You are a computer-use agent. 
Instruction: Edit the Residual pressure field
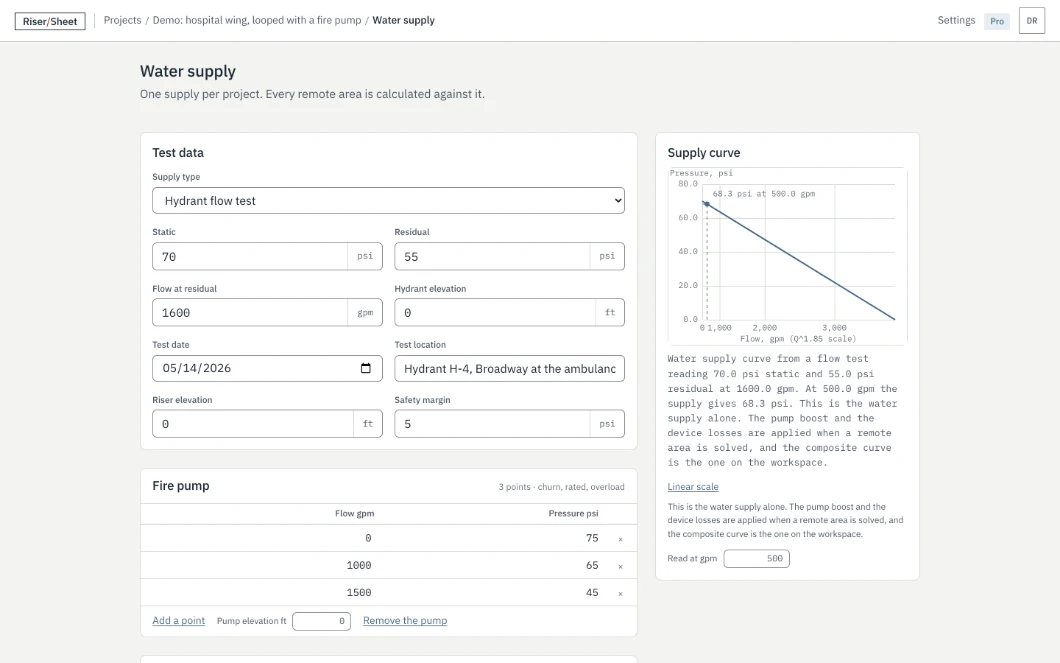point(492,256)
